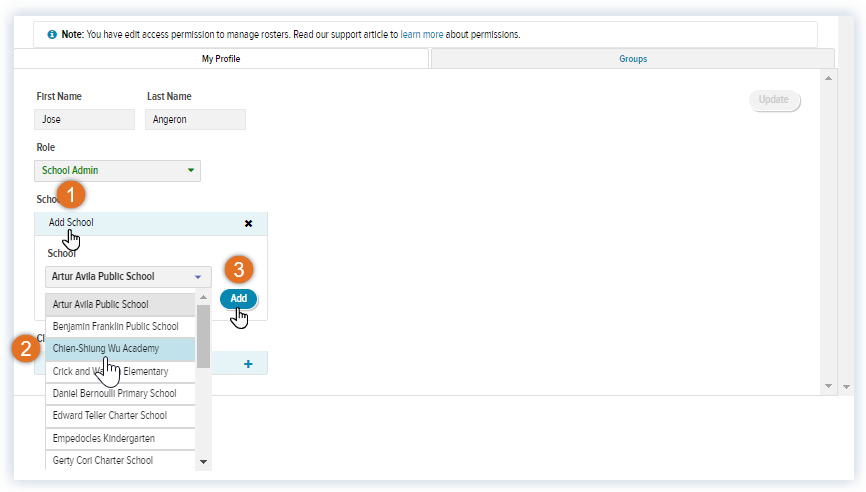Open the learn more link
This screenshot has width=866, height=492.
(x=421, y=34)
